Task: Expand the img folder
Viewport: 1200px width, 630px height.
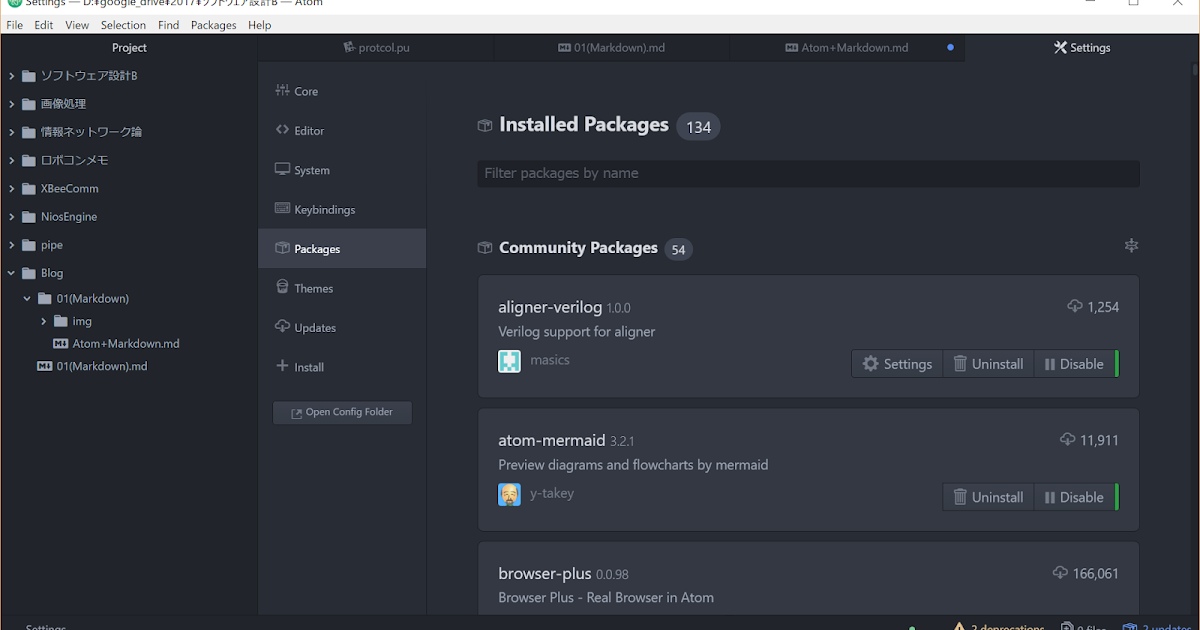Action: [44, 321]
